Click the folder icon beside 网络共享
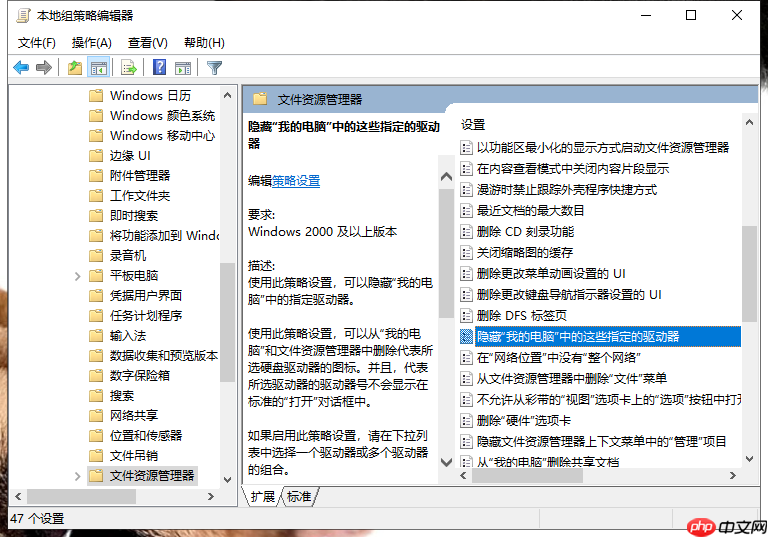 [96, 415]
